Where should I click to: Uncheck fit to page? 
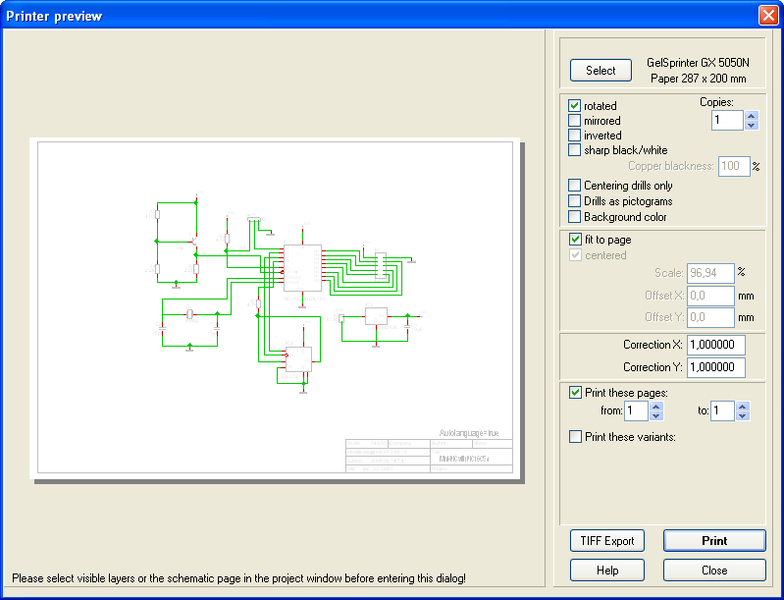576,240
